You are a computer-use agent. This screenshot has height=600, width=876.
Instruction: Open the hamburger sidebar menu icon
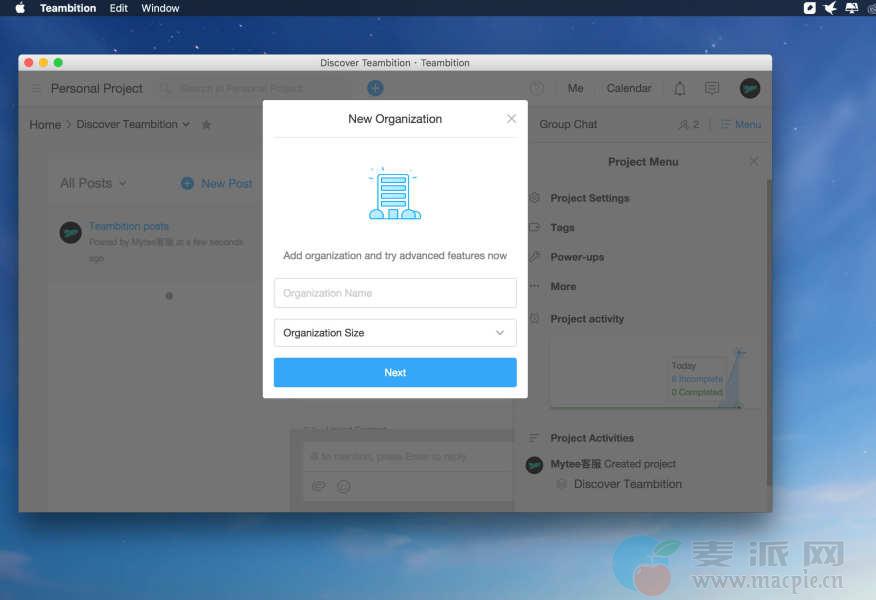36,88
